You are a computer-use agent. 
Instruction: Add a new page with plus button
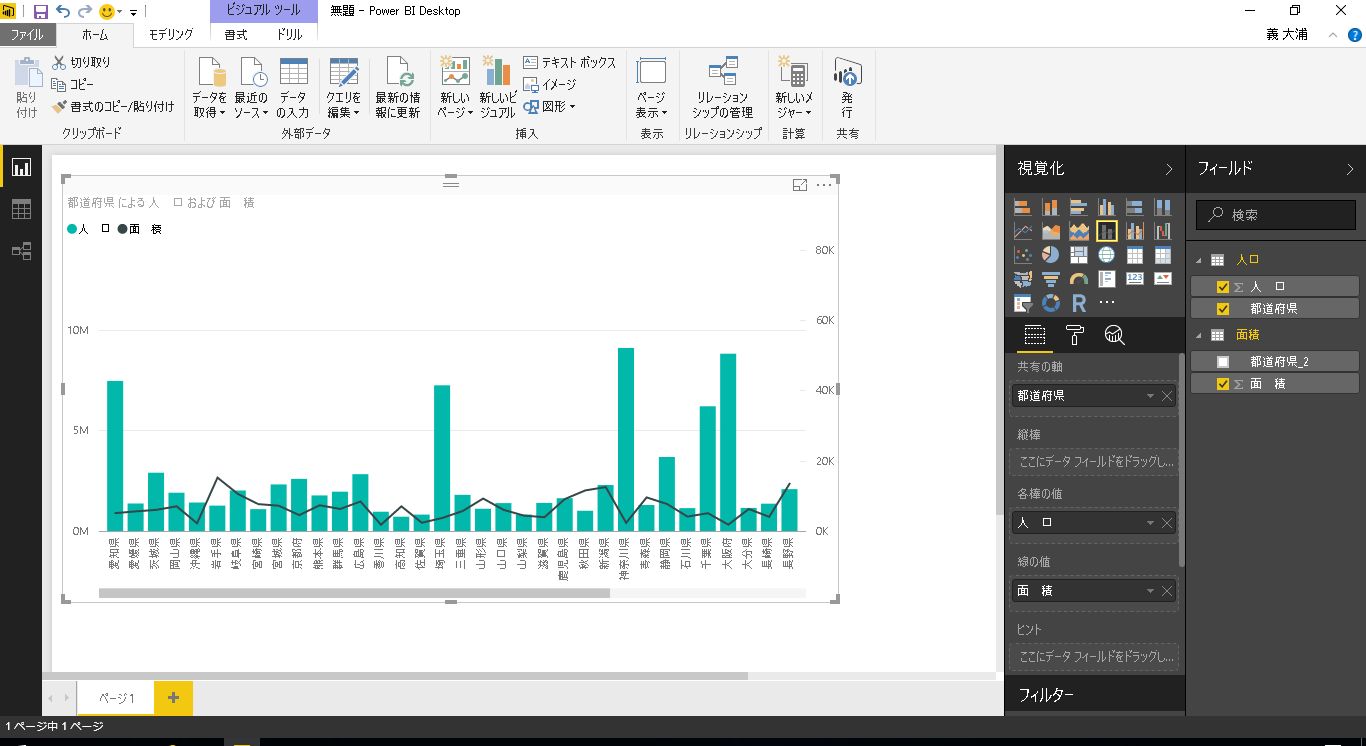coord(173,698)
